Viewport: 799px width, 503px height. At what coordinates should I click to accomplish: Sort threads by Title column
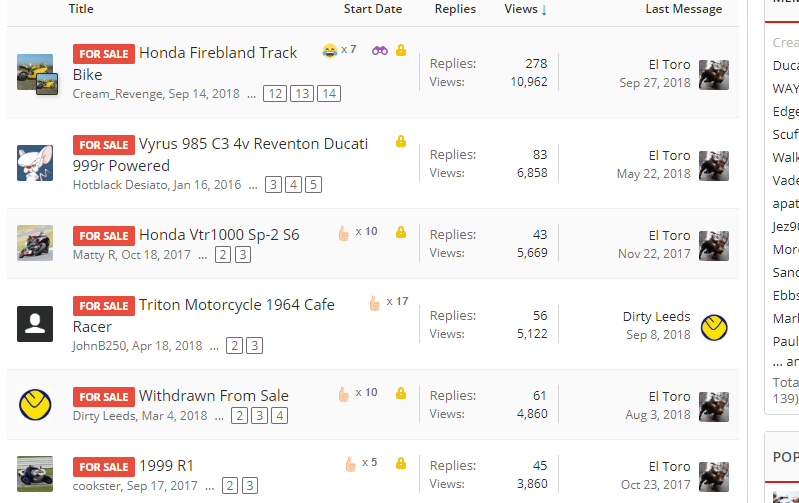pyautogui.click(x=81, y=9)
